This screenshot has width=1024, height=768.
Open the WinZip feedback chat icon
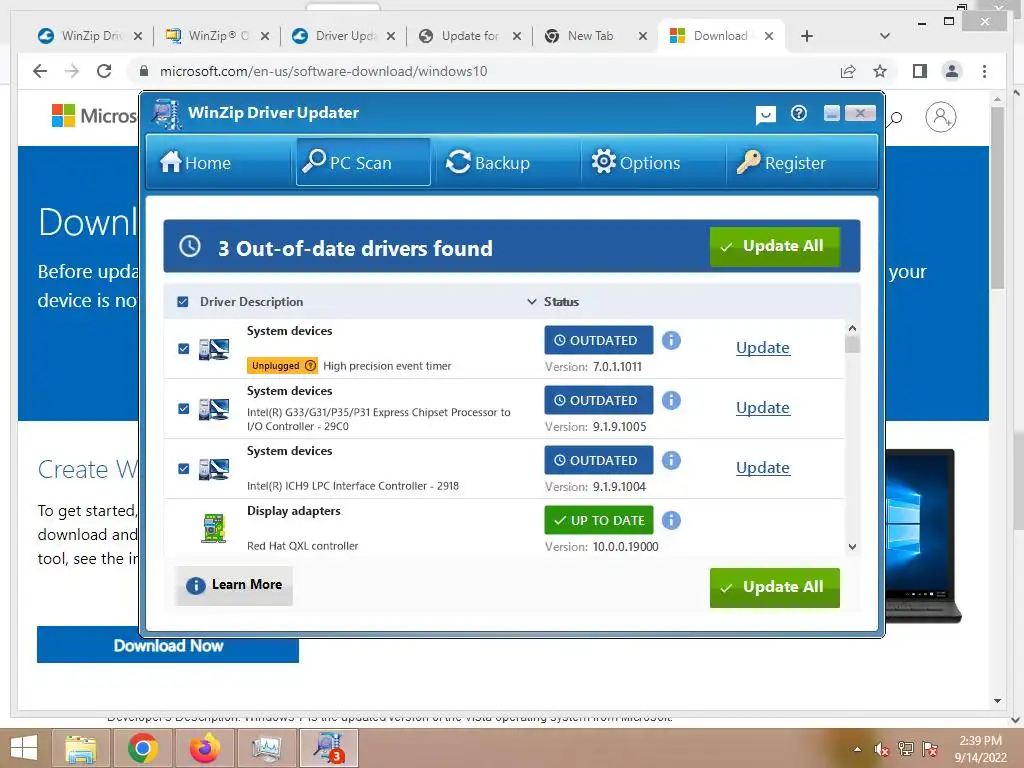(x=765, y=115)
